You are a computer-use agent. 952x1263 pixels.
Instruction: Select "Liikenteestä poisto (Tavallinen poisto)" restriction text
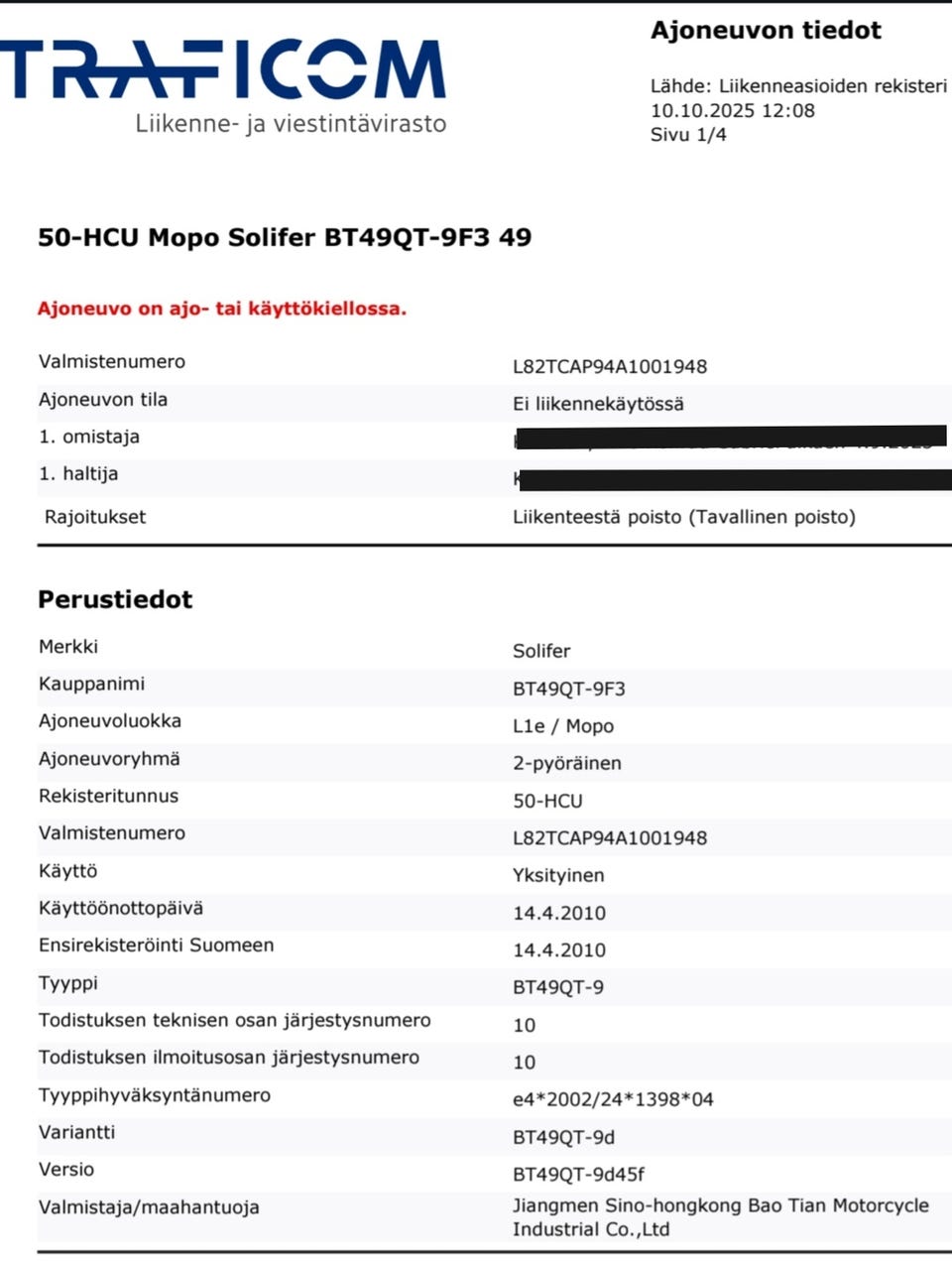(x=683, y=517)
